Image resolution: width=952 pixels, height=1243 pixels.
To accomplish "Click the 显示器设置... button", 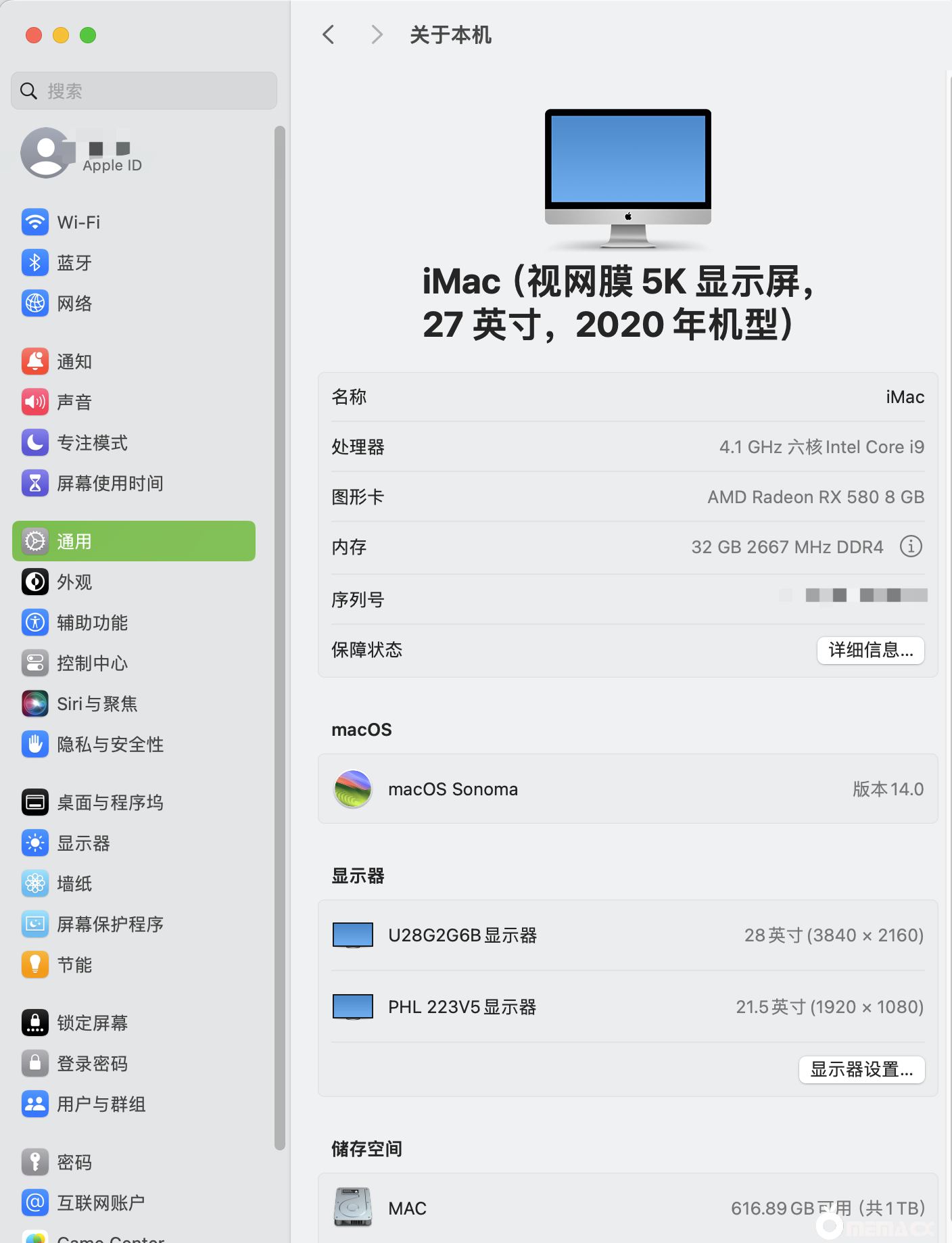I will click(861, 1069).
